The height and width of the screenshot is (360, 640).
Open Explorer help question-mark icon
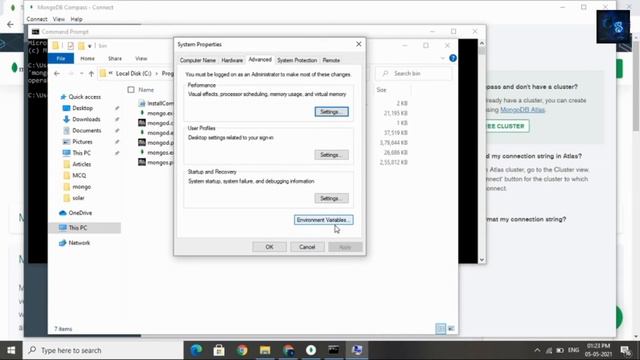tap(453, 58)
